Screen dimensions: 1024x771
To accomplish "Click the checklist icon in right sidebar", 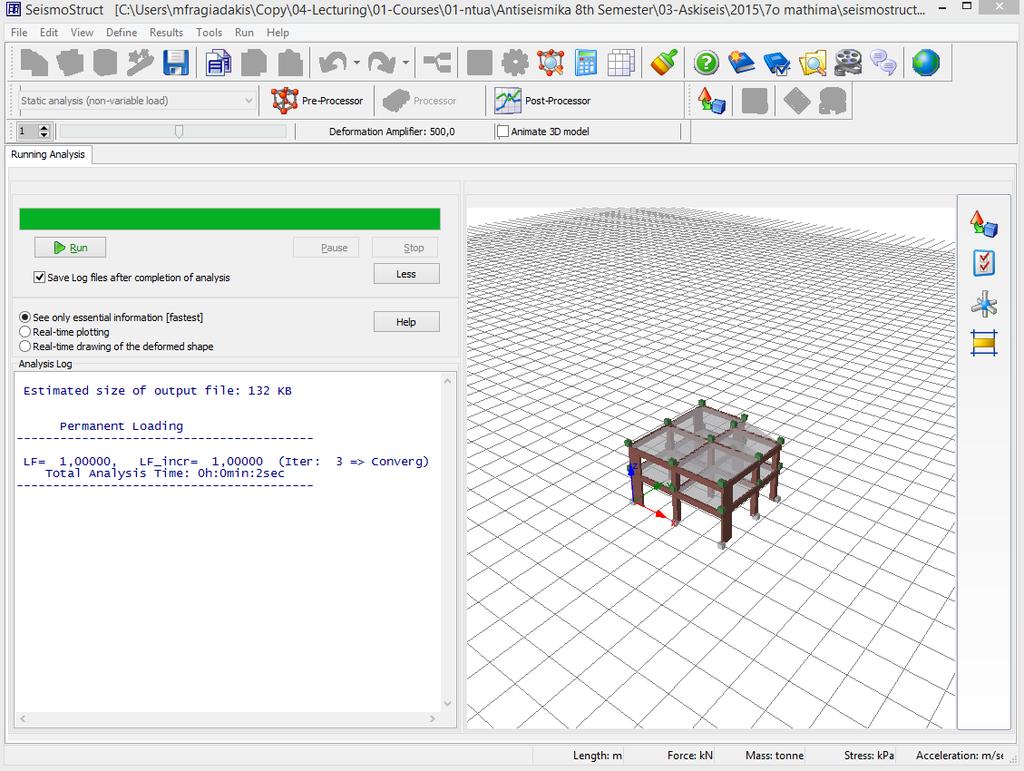I will click(984, 263).
